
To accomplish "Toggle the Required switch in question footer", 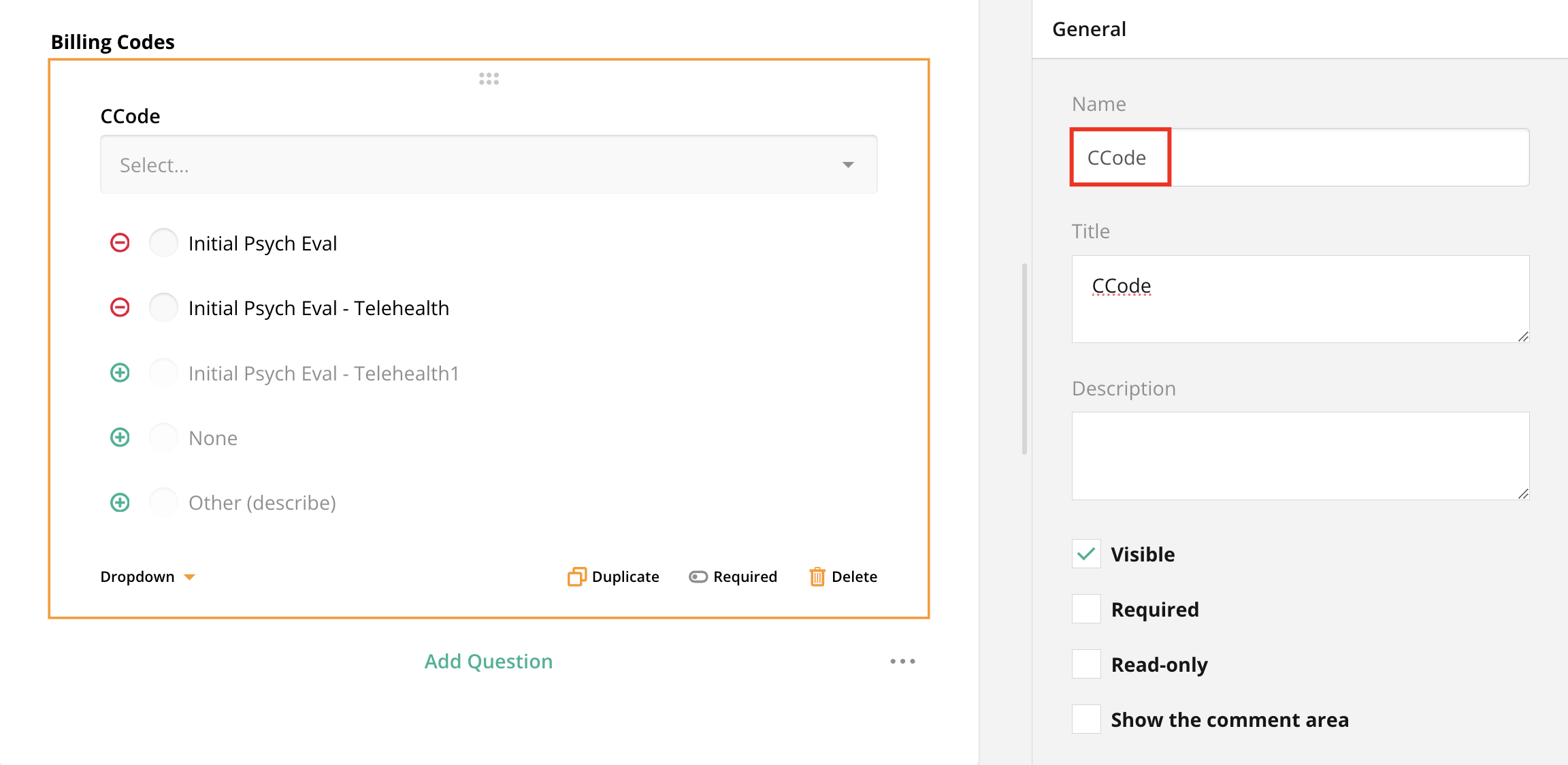I will (698, 576).
